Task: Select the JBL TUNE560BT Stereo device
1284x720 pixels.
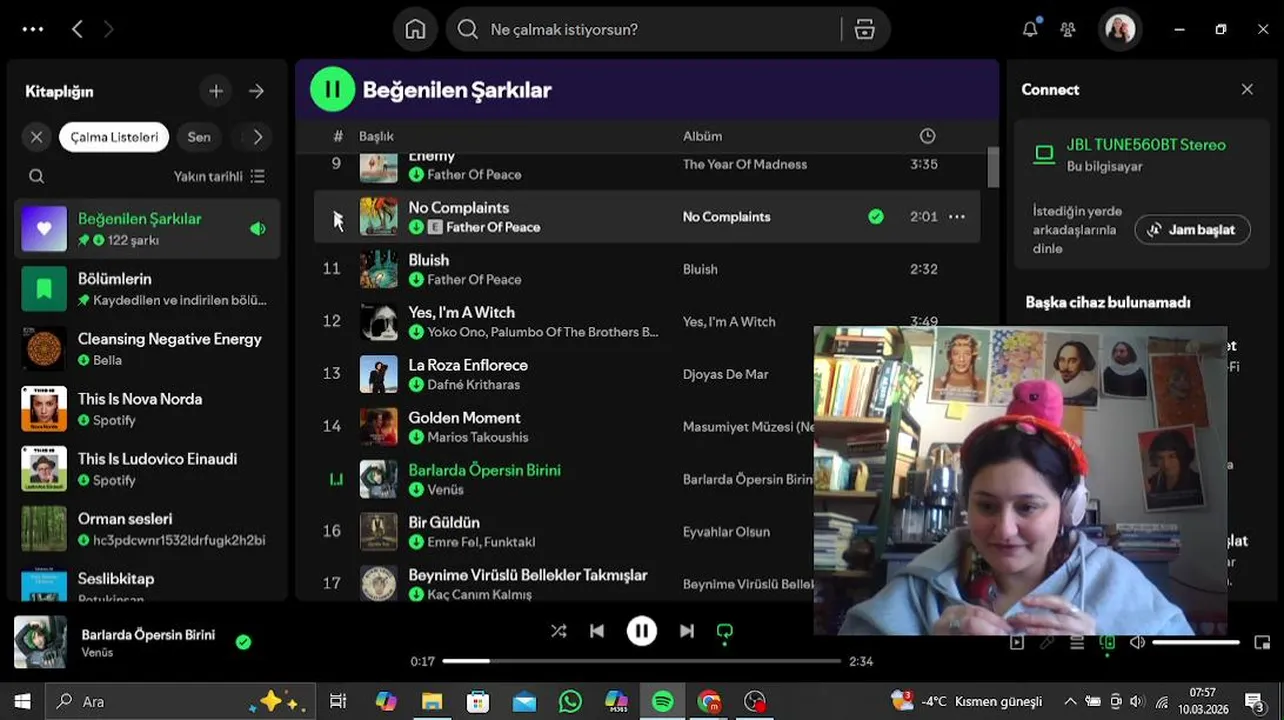Action: pos(1145,145)
